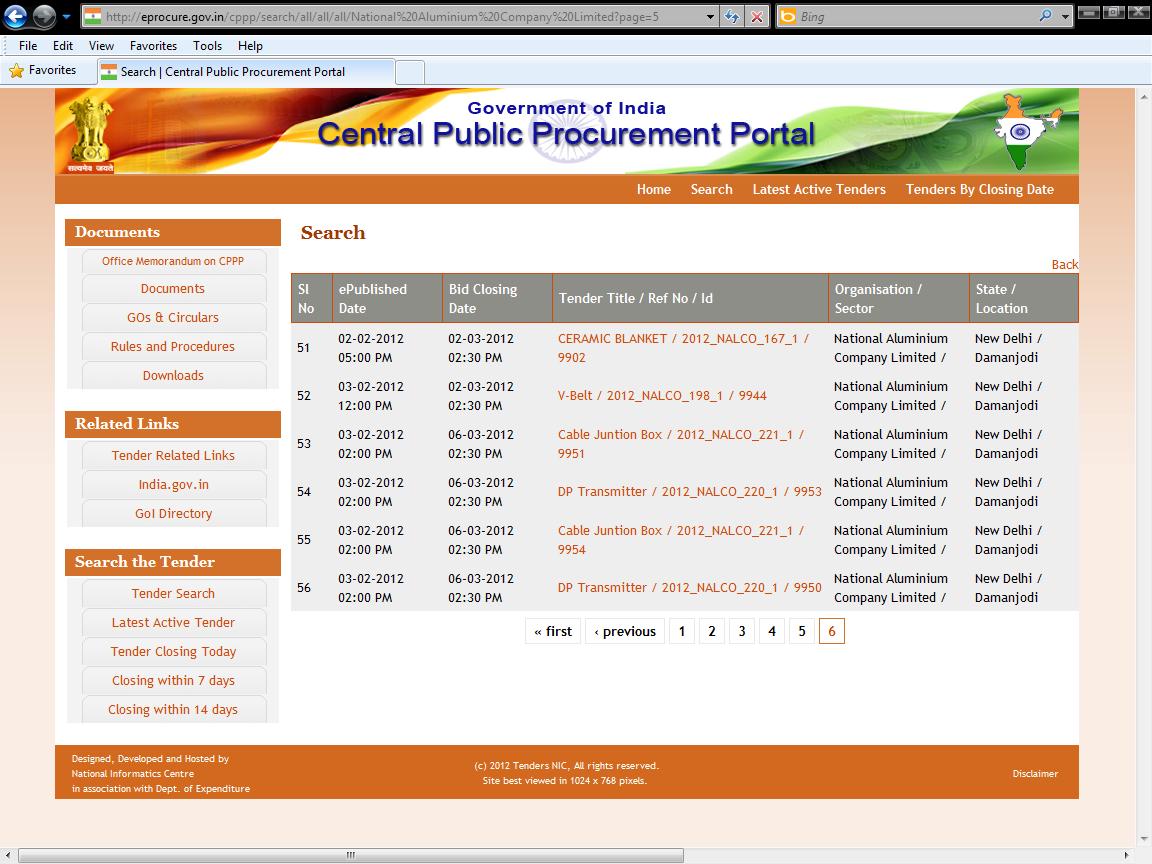Expand the address bar URL dropdown
Screen dimensions: 1152x864
pyautogui.click(x=710, y=16)
